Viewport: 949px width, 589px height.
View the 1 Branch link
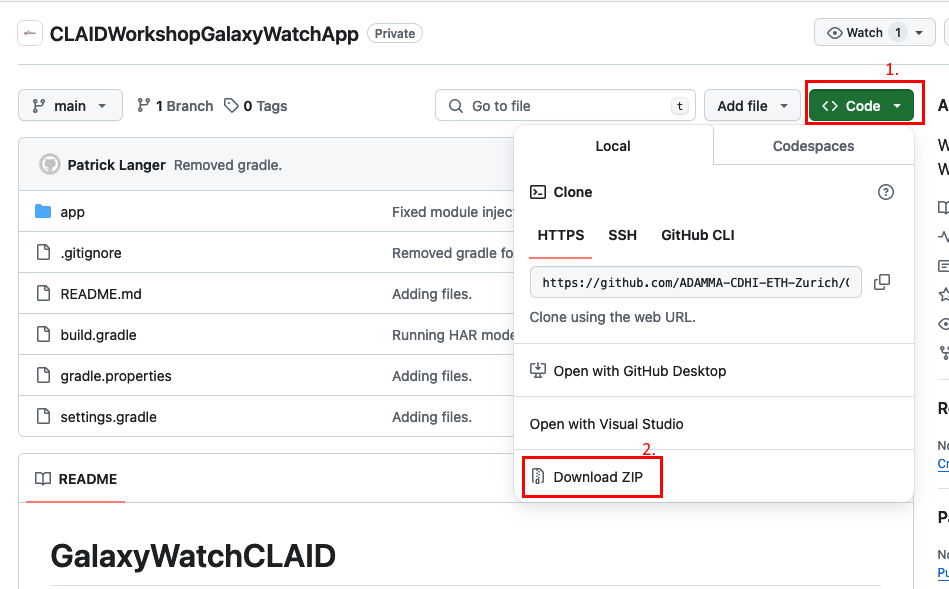coord(175,106)
